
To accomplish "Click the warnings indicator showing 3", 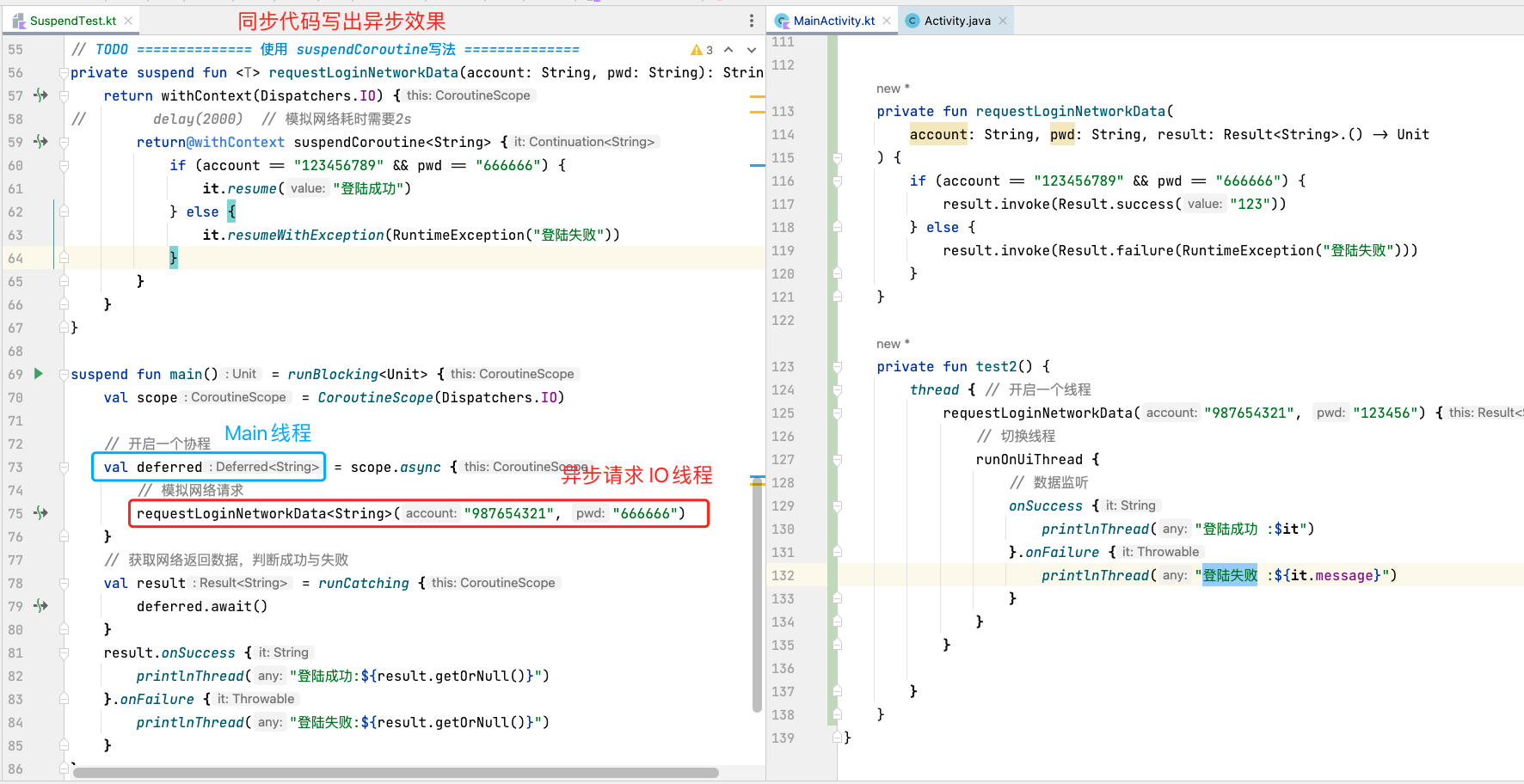I will [x=702, y=50].
